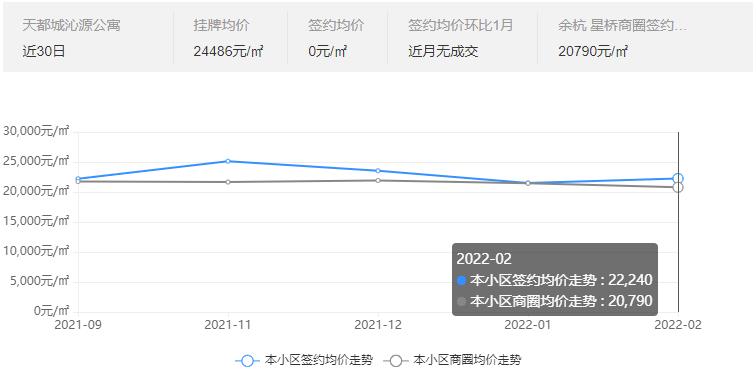Image resolution: width=756 pixels, height=372 pixels.
Task: Click tooltip row showing 22,240
Action: point(554,280)
